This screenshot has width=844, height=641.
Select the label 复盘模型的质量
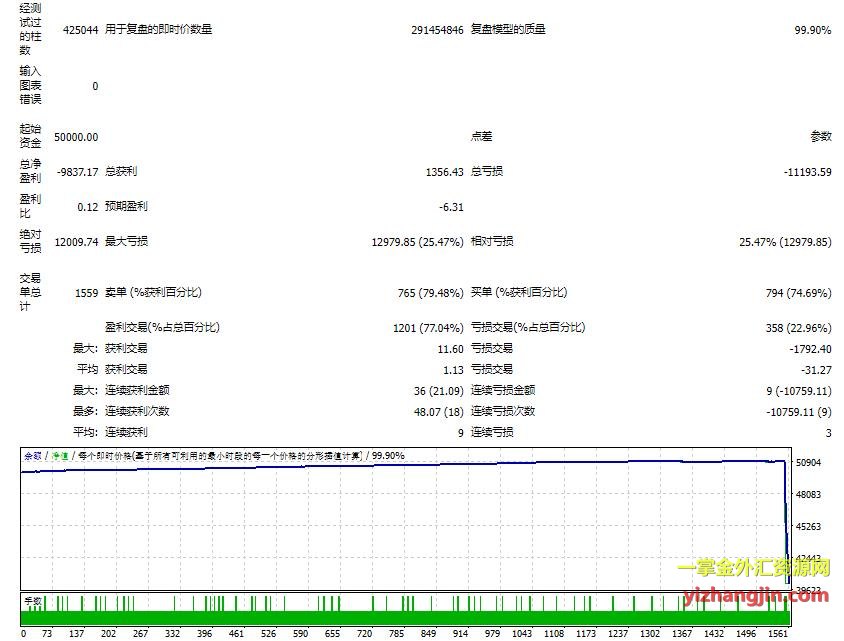click(x=508, y=30)
